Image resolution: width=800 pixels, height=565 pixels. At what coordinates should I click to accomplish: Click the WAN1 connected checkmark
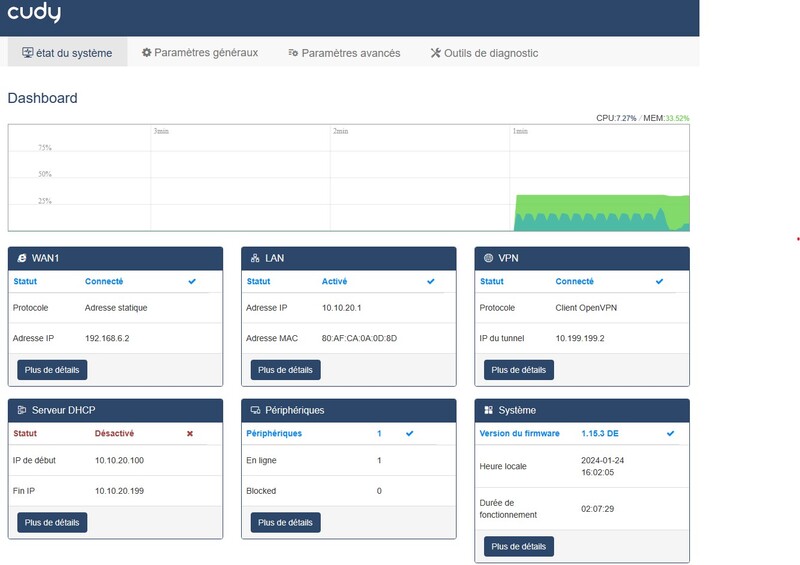pyautogui.click(x=192, y=282)
